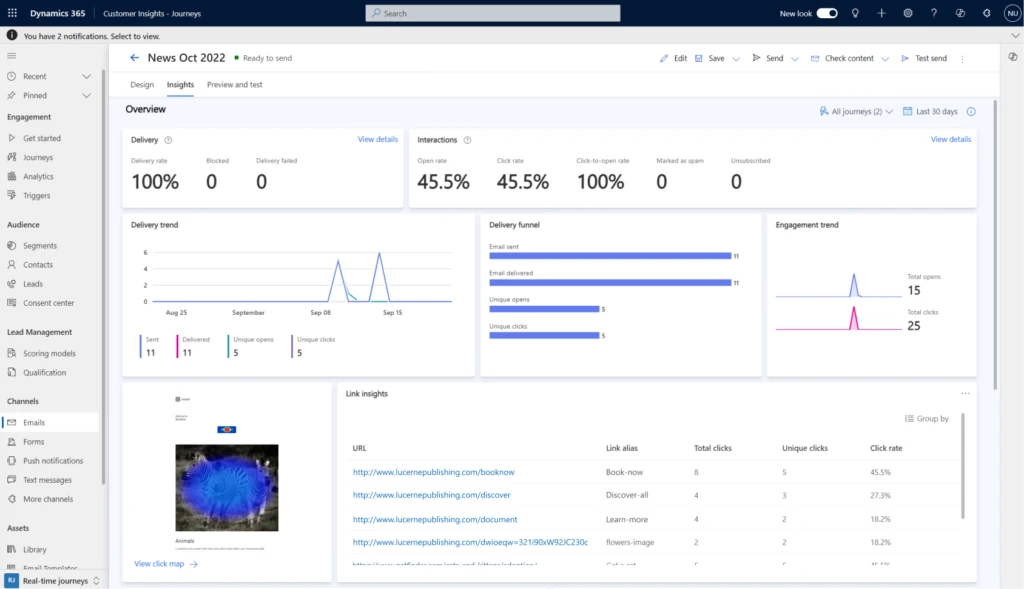Image resolution: width=1024 pixels, height=589 pixels.
Task: Click inside the Search box
Action: (x=492, y=13)
